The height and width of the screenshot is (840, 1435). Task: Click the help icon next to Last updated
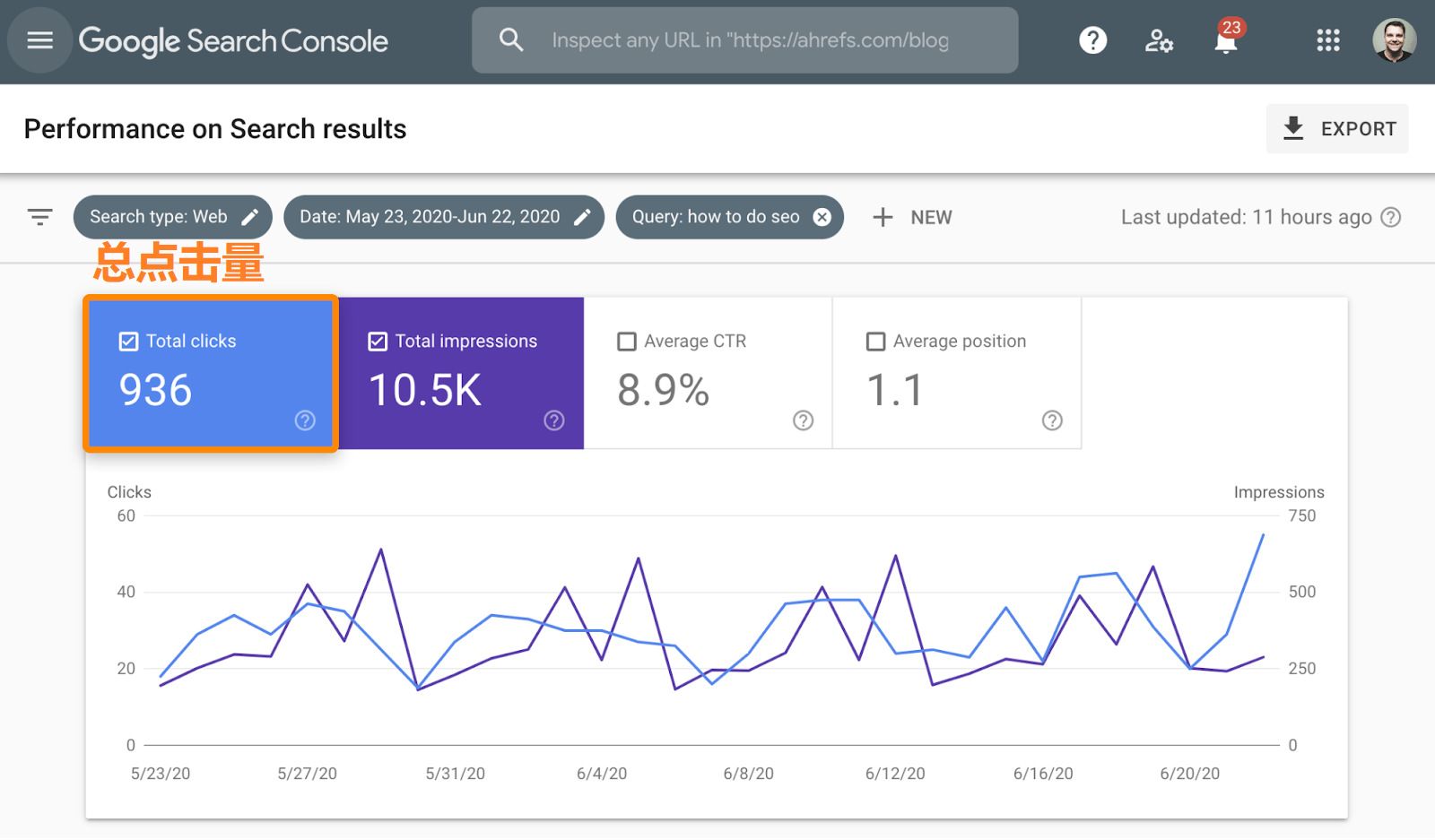click(x=1391, y=216)
